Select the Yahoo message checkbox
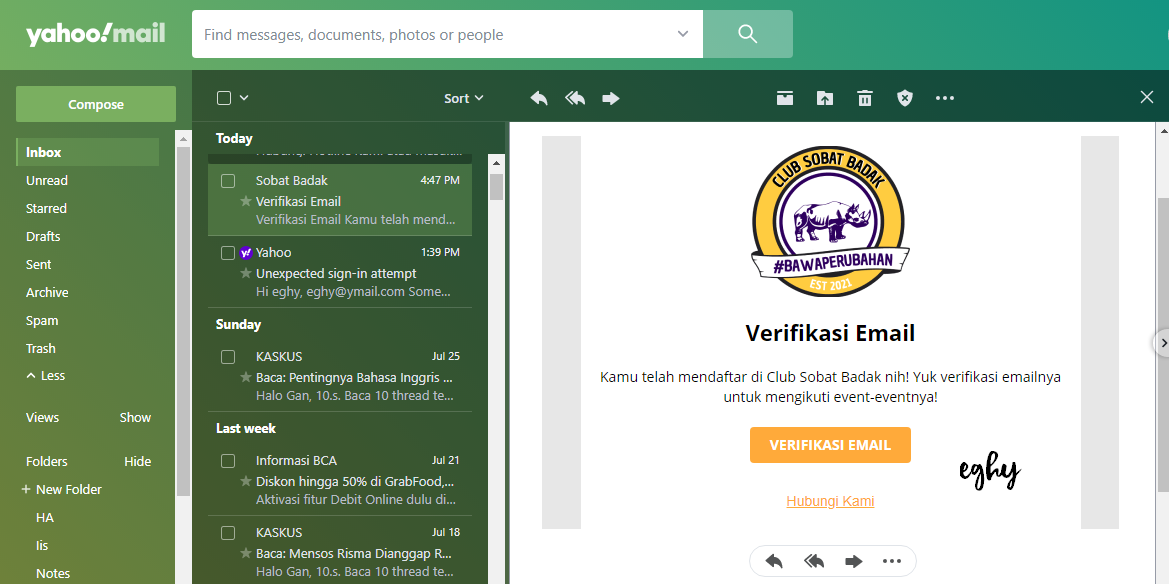Screen dimensions: 1169x584 228,253
